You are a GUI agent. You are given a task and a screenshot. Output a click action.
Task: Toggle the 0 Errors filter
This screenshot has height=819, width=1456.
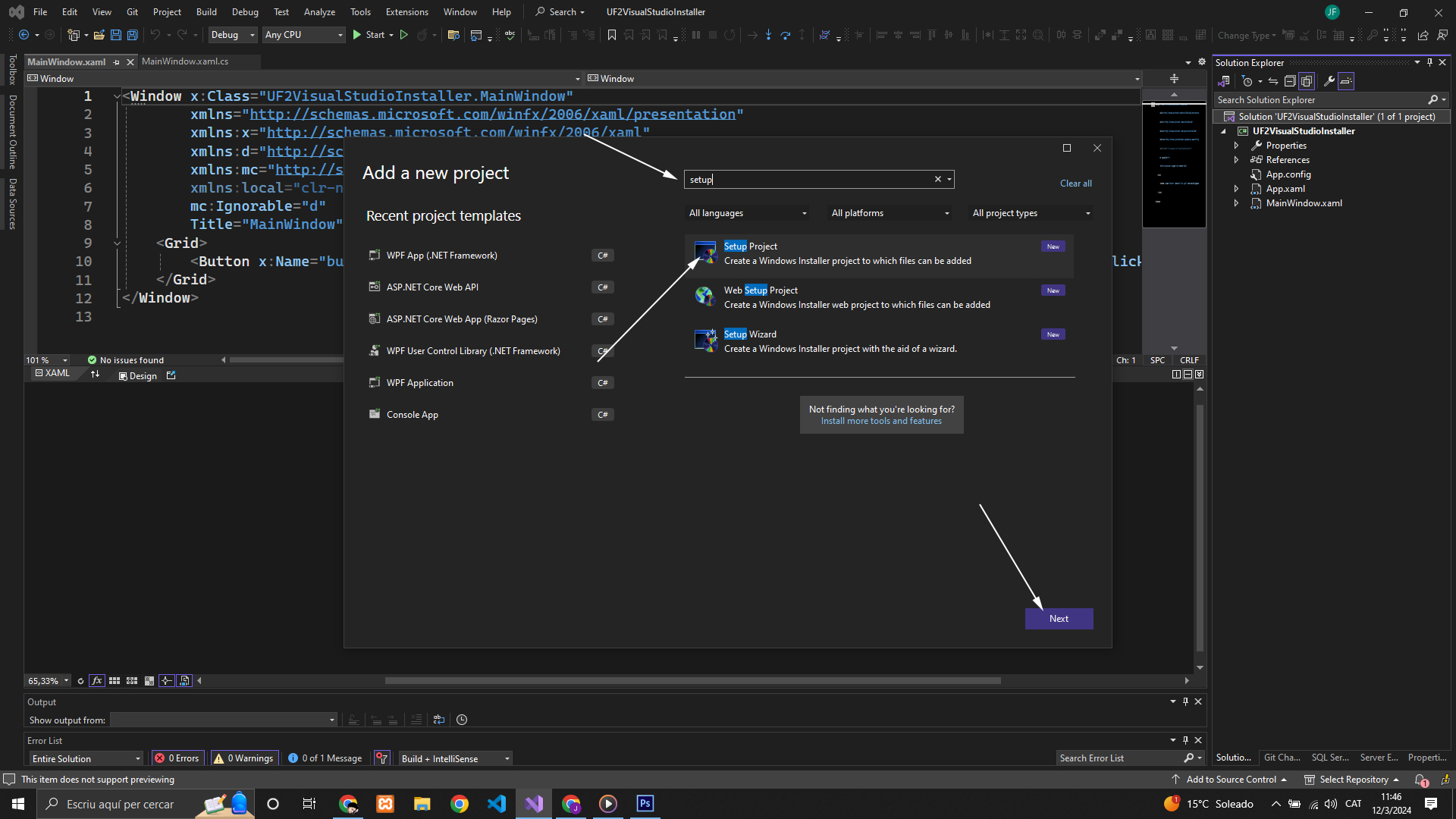[177, 758]
